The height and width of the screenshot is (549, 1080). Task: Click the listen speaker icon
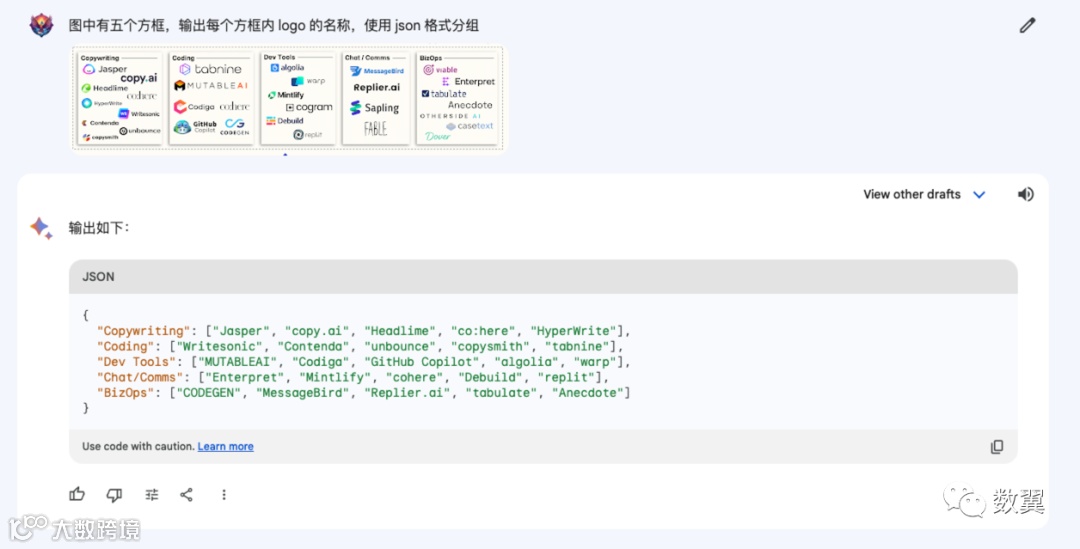[1026, 194]
